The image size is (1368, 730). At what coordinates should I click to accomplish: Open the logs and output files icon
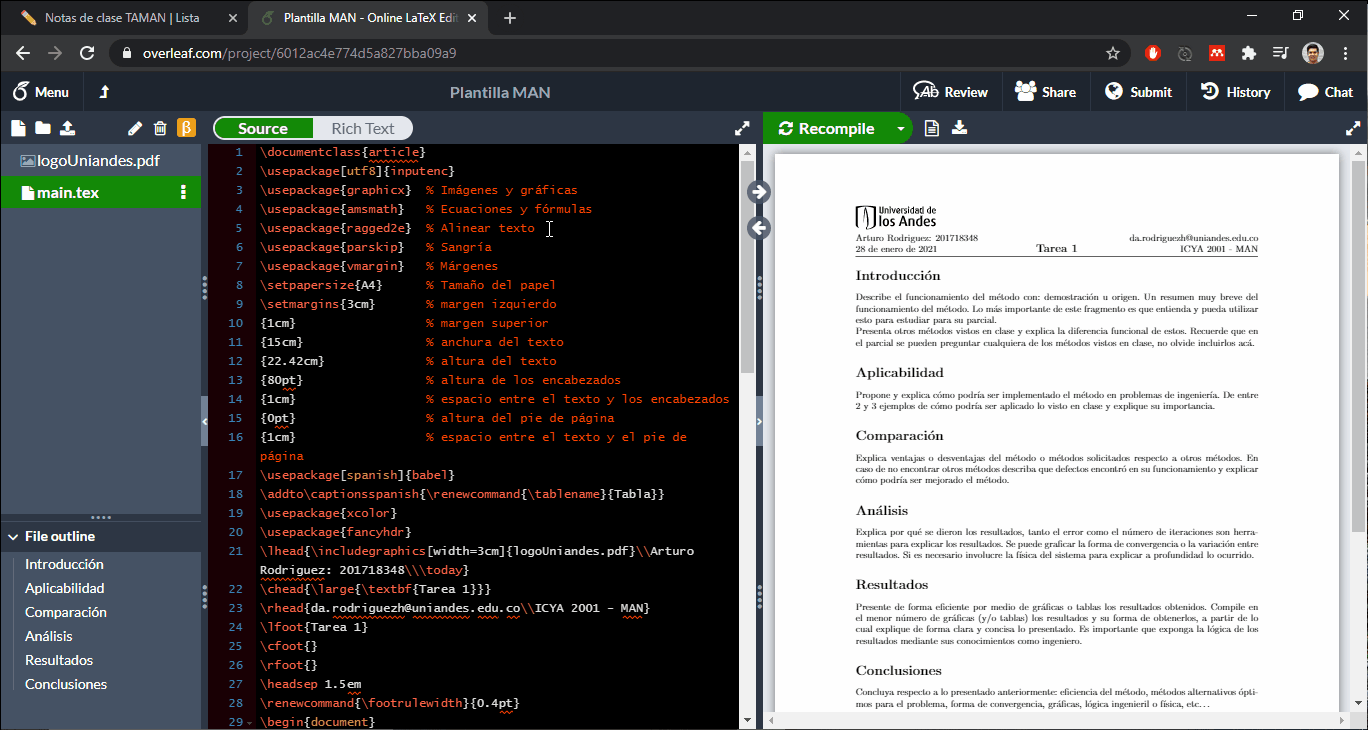(x=932, y=128)
